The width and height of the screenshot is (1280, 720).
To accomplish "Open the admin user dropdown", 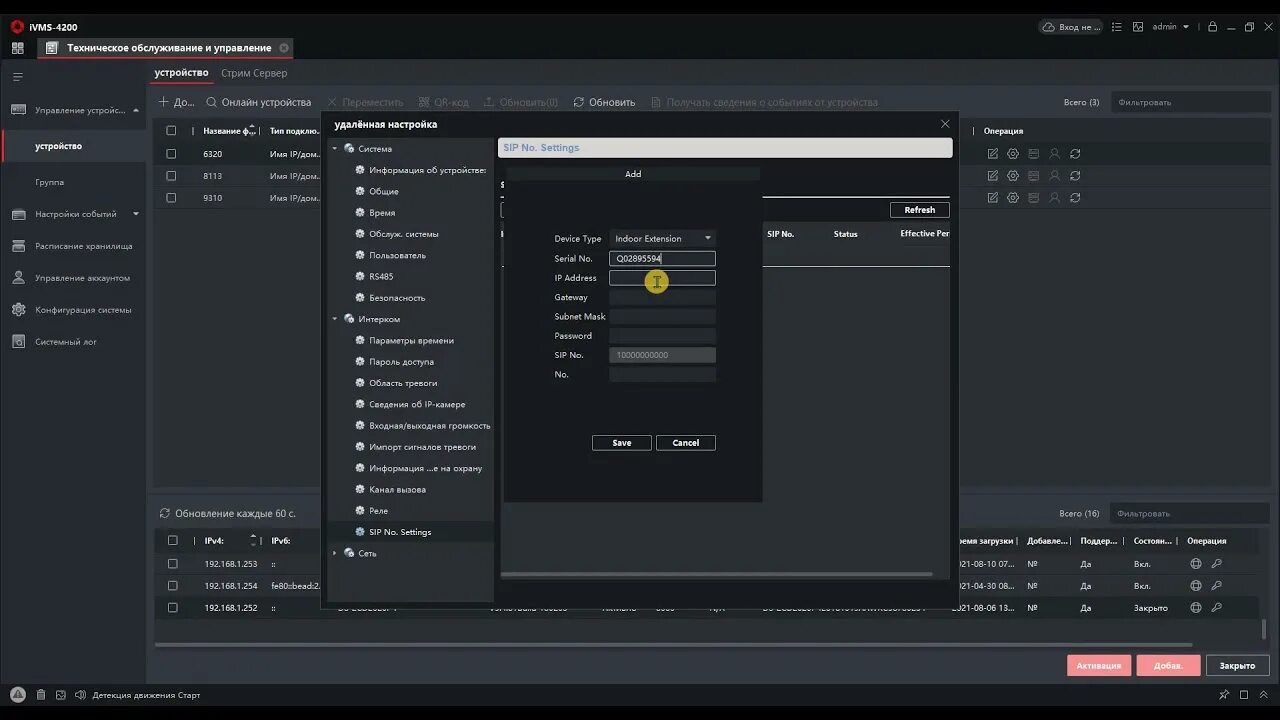I will (x=1170, y=27).
